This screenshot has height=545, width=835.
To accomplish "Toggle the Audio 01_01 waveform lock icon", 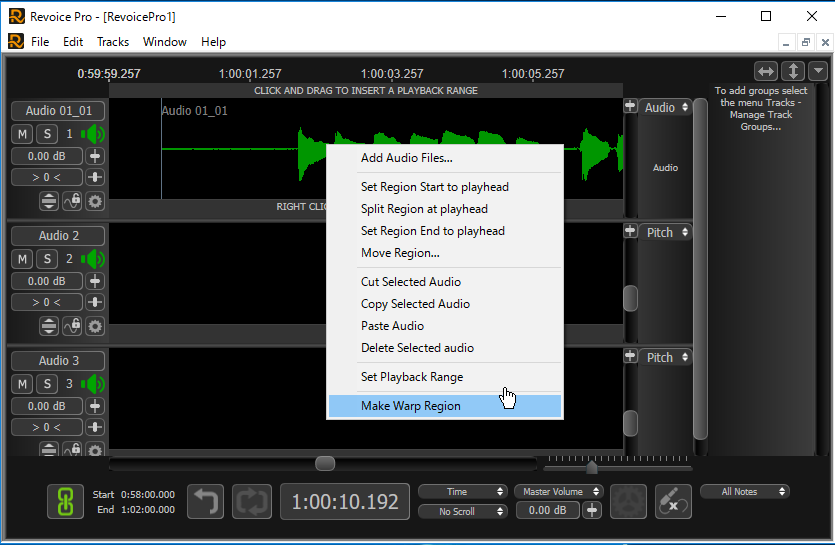I will 72,201.
